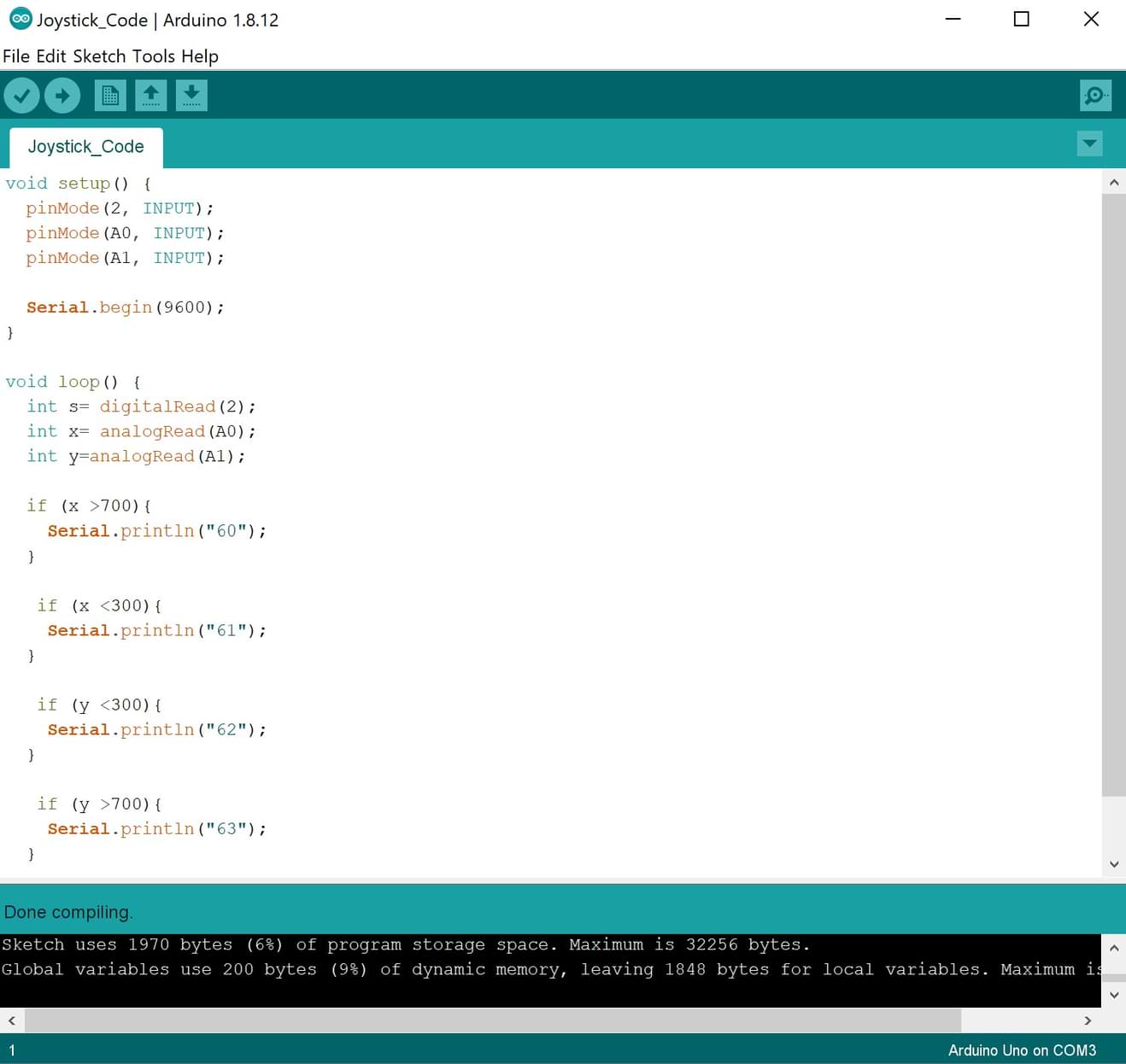Click the 'Serial.println("62");' line
The image size is (1126, 1064).
coord(157,729)
